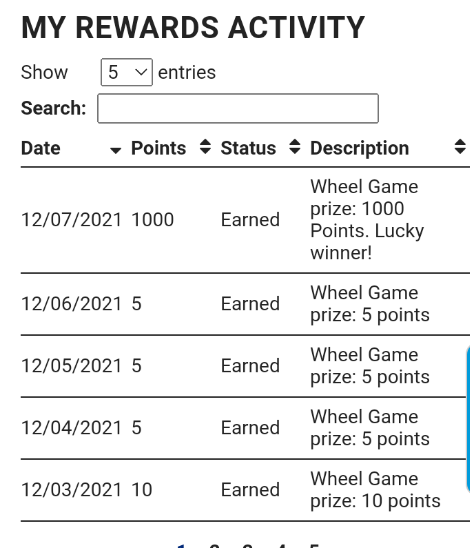The width and height of the screenshot is (470, 548).
Task: Click the Status column sort arrows icon
Action: pyautogui.click(x=295, y=147)
